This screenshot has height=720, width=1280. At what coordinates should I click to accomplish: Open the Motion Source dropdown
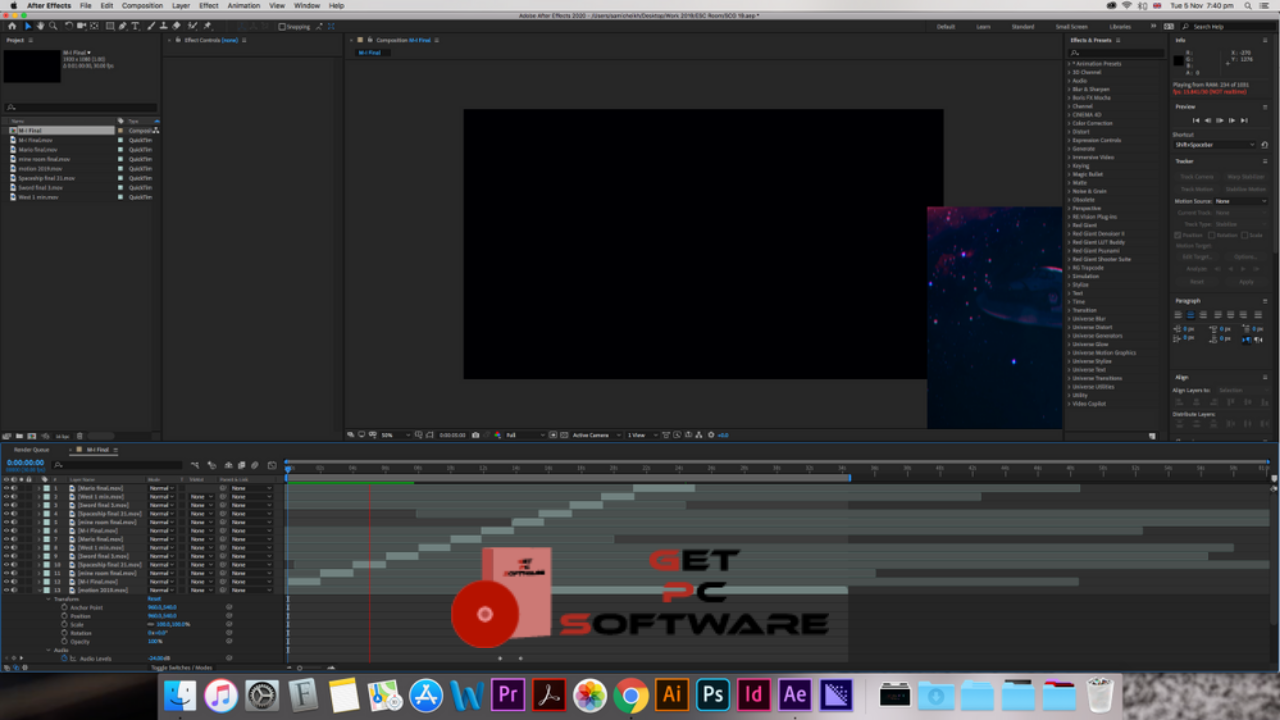[1240, 201]
